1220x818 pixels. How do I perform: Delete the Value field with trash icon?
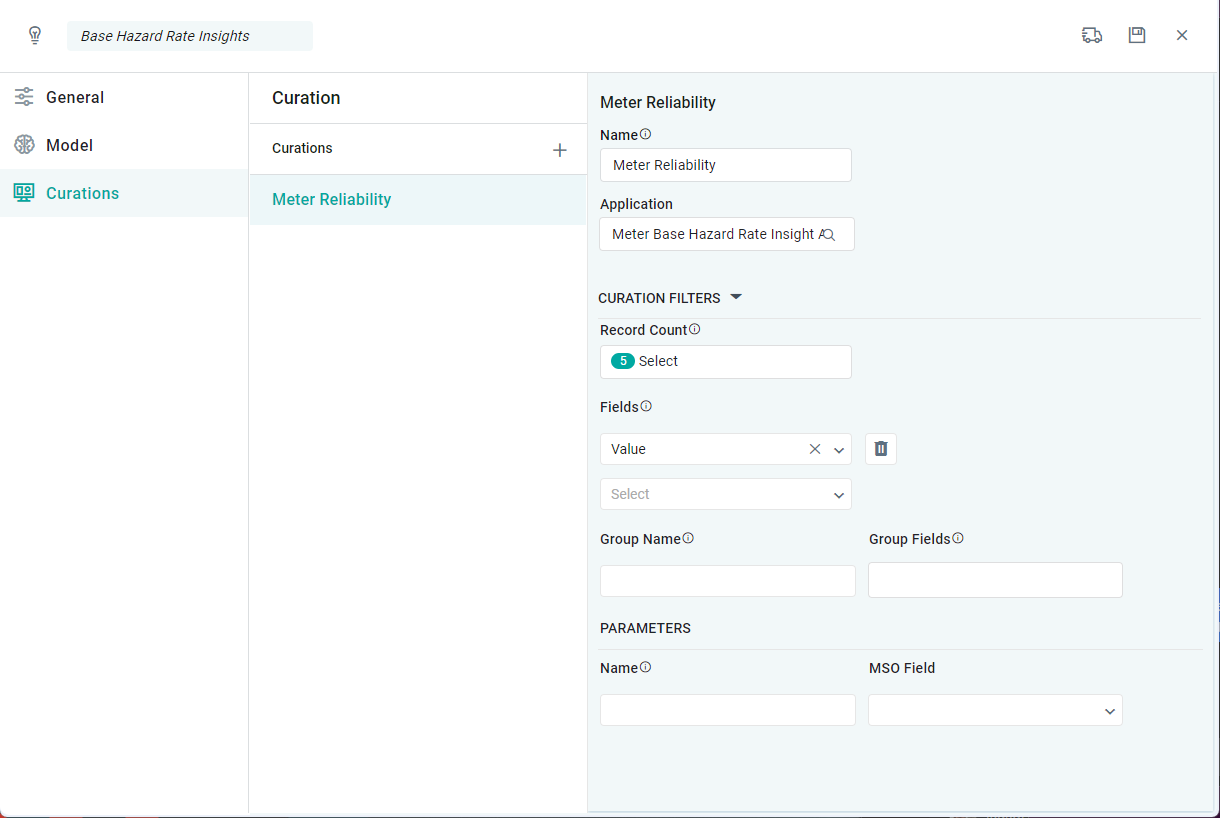(881, 449)
